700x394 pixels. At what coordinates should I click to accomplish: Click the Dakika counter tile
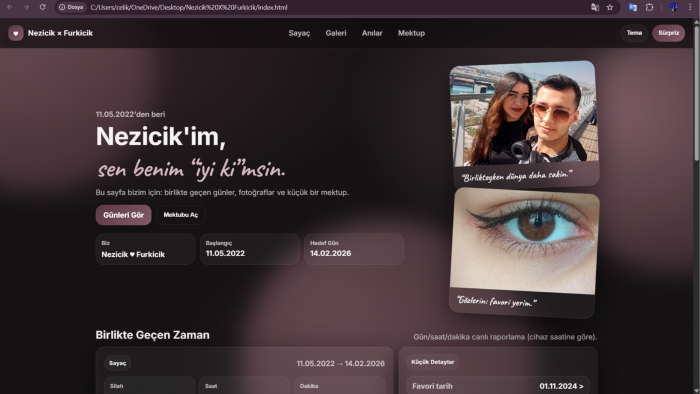[339, 386]
